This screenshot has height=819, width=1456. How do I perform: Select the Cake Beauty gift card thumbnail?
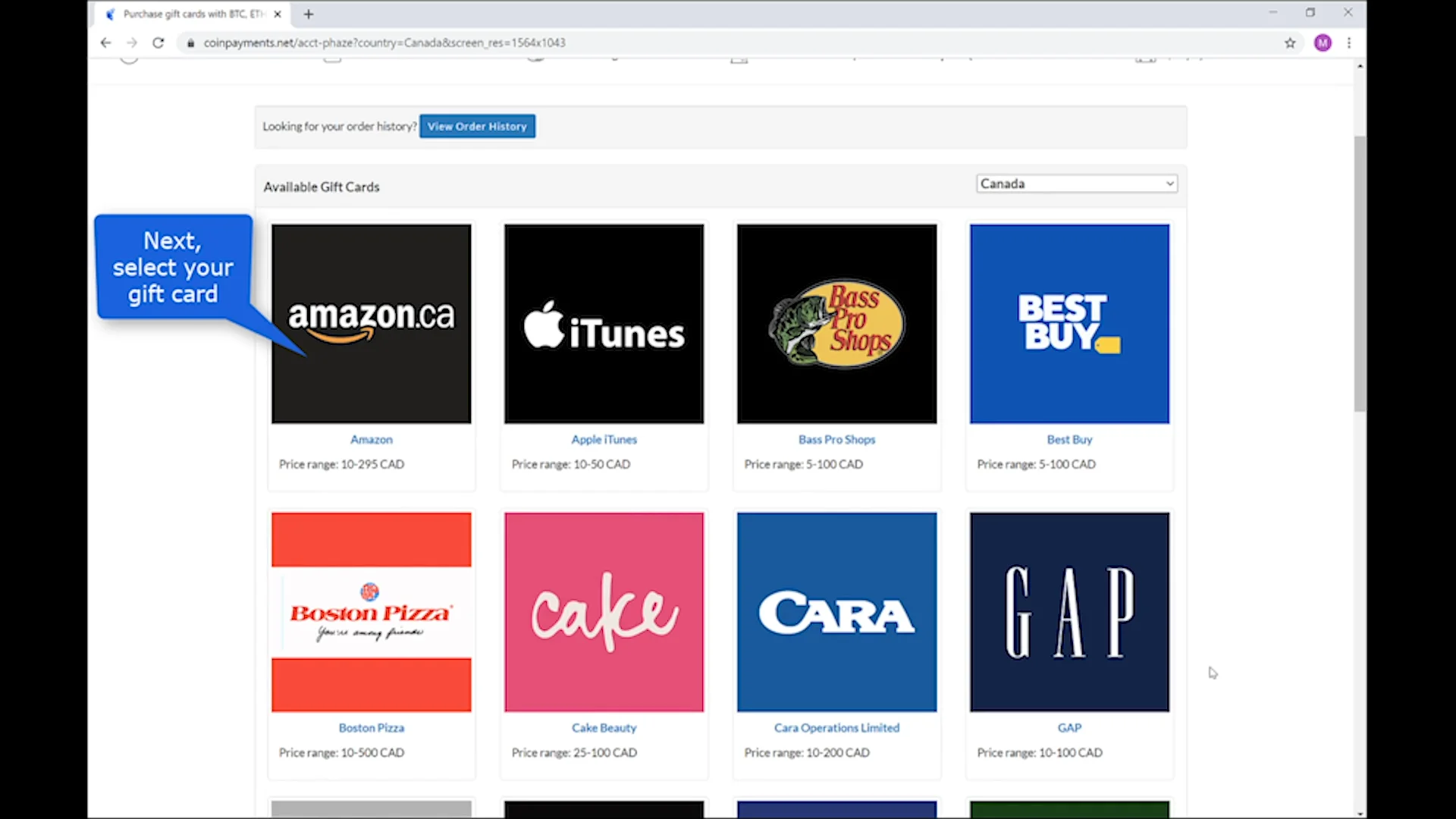point(604,611)
